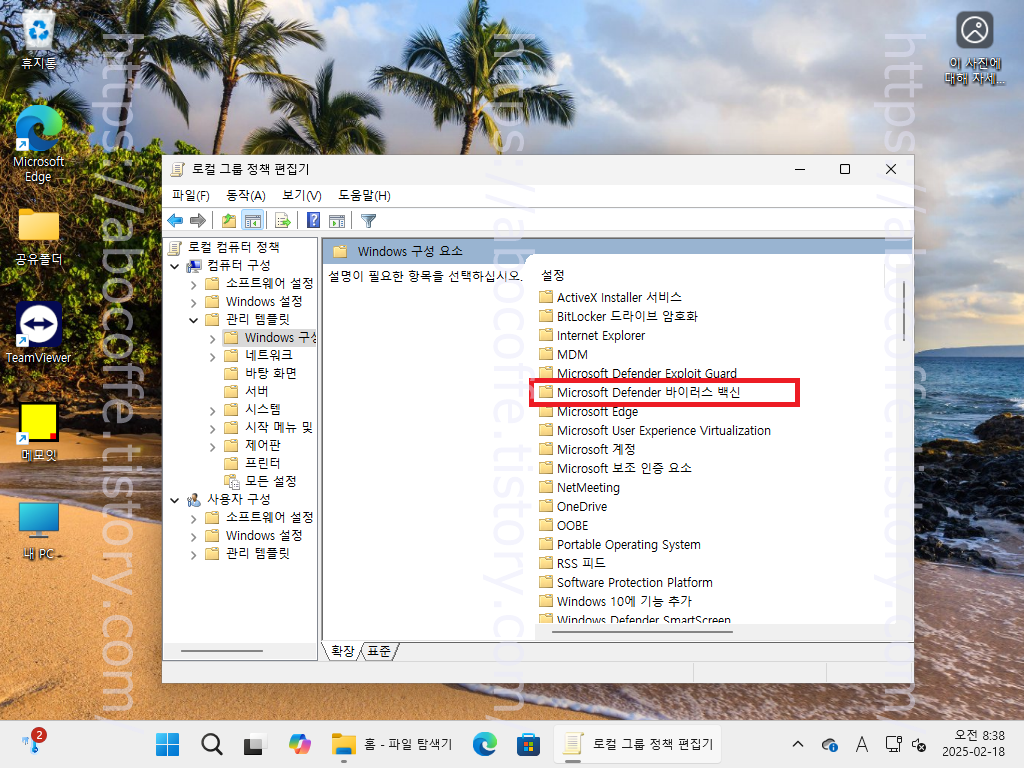Viewport: 1024px width, 768px height.
Task: Launch Copilot from the taskbar
Action: coord(300,744)
